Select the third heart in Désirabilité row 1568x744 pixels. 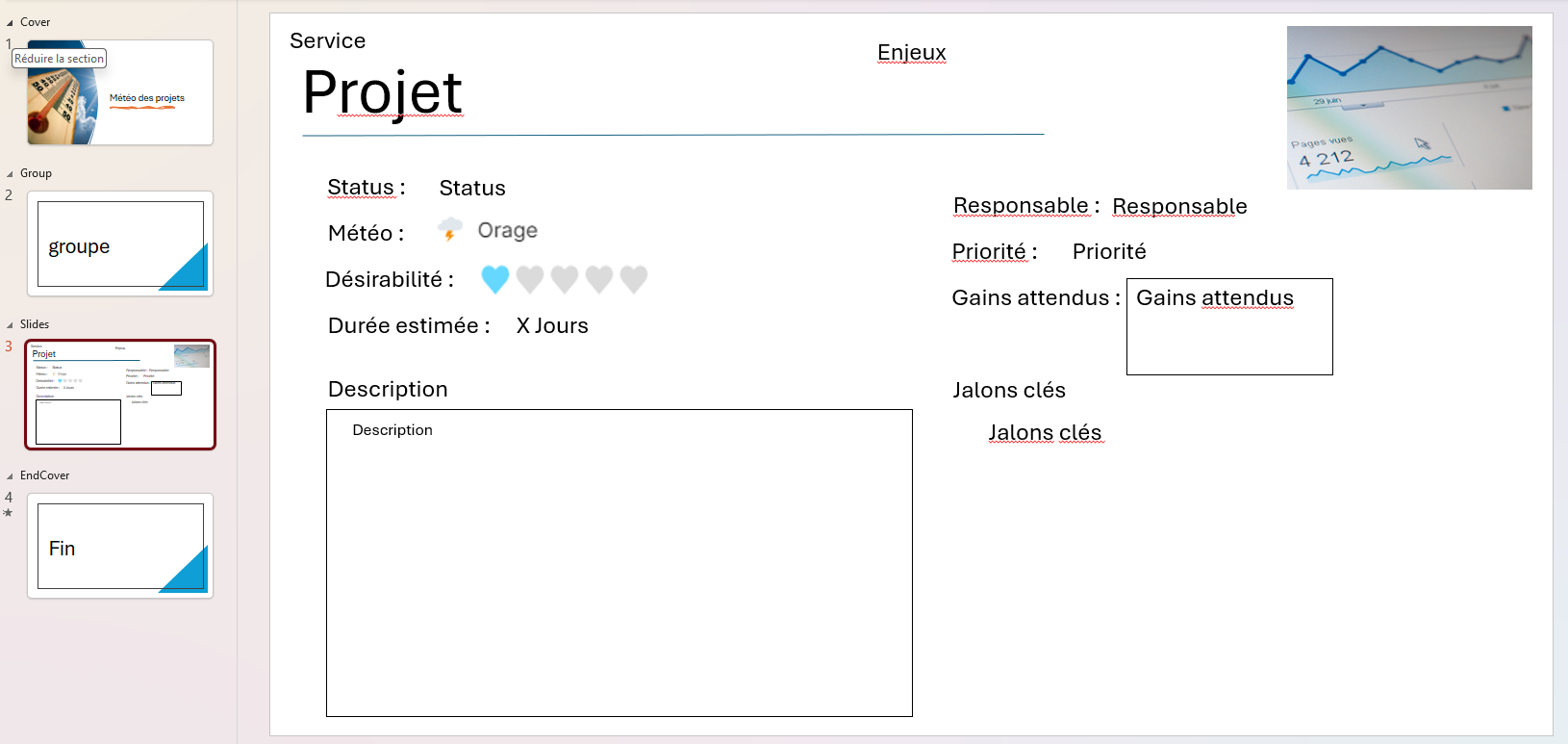click(x=565, y=279)
